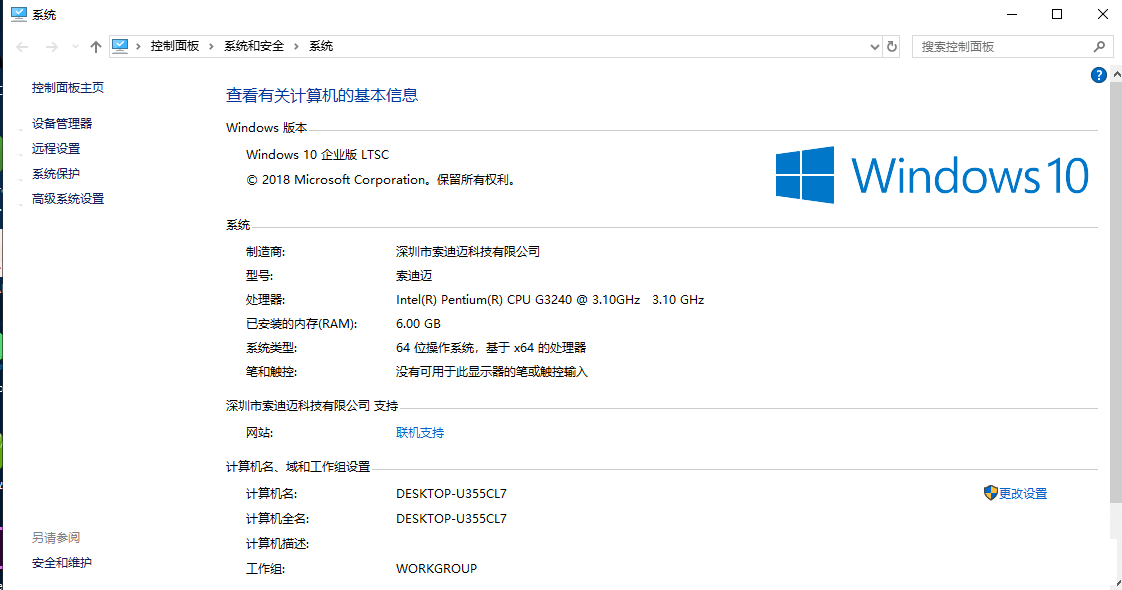Click the computer icon in the address bar
The width and height of the screenshot is (1122, 590).
point(120,46)
